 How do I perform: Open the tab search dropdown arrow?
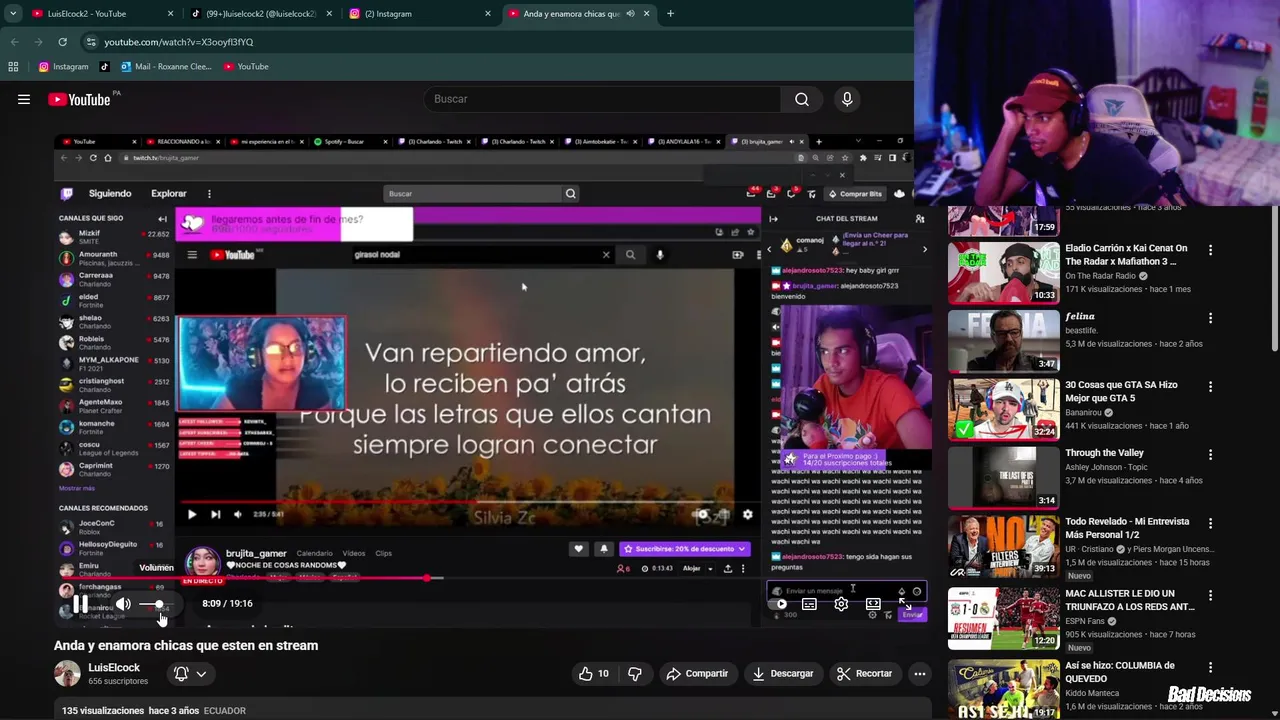(x=13, y=14)
